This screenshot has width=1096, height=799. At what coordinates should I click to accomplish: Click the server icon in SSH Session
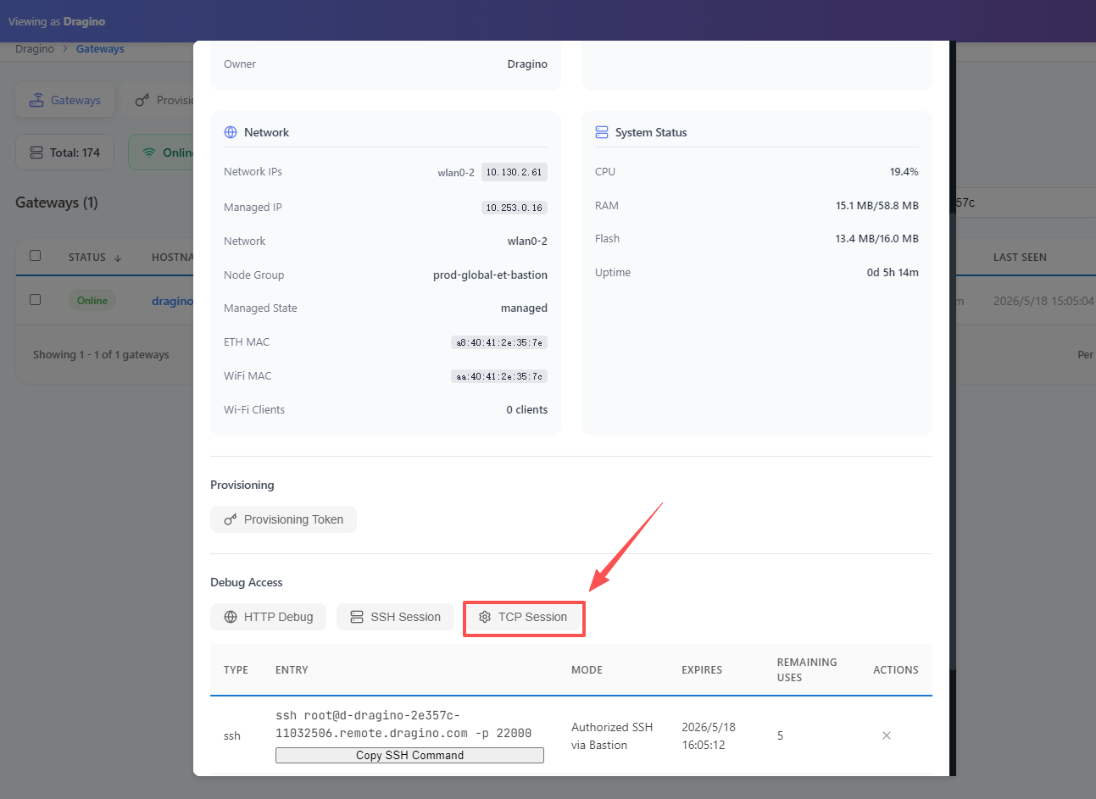pos(356,617)
